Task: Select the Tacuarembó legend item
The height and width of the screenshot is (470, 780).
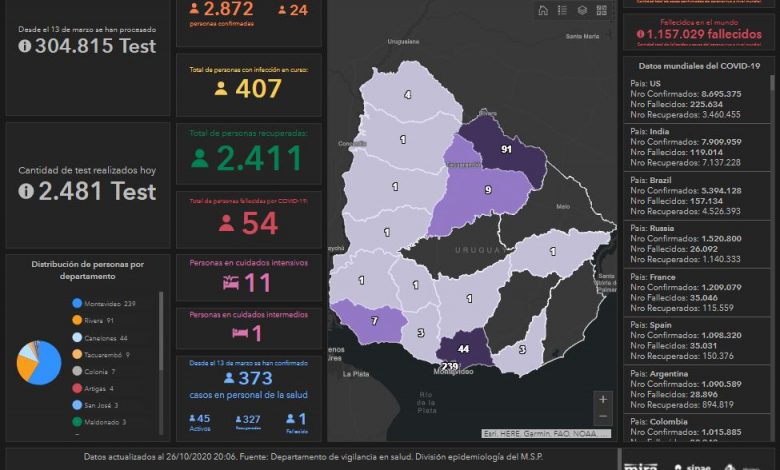Action: click(106, 355)
